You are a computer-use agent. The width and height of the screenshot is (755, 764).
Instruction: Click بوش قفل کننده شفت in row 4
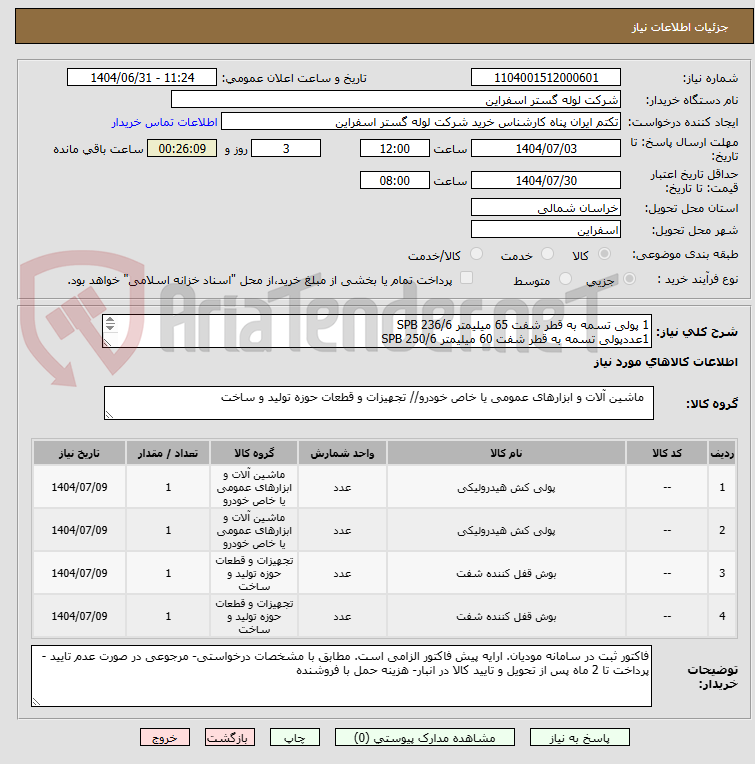tap(506, 616)
